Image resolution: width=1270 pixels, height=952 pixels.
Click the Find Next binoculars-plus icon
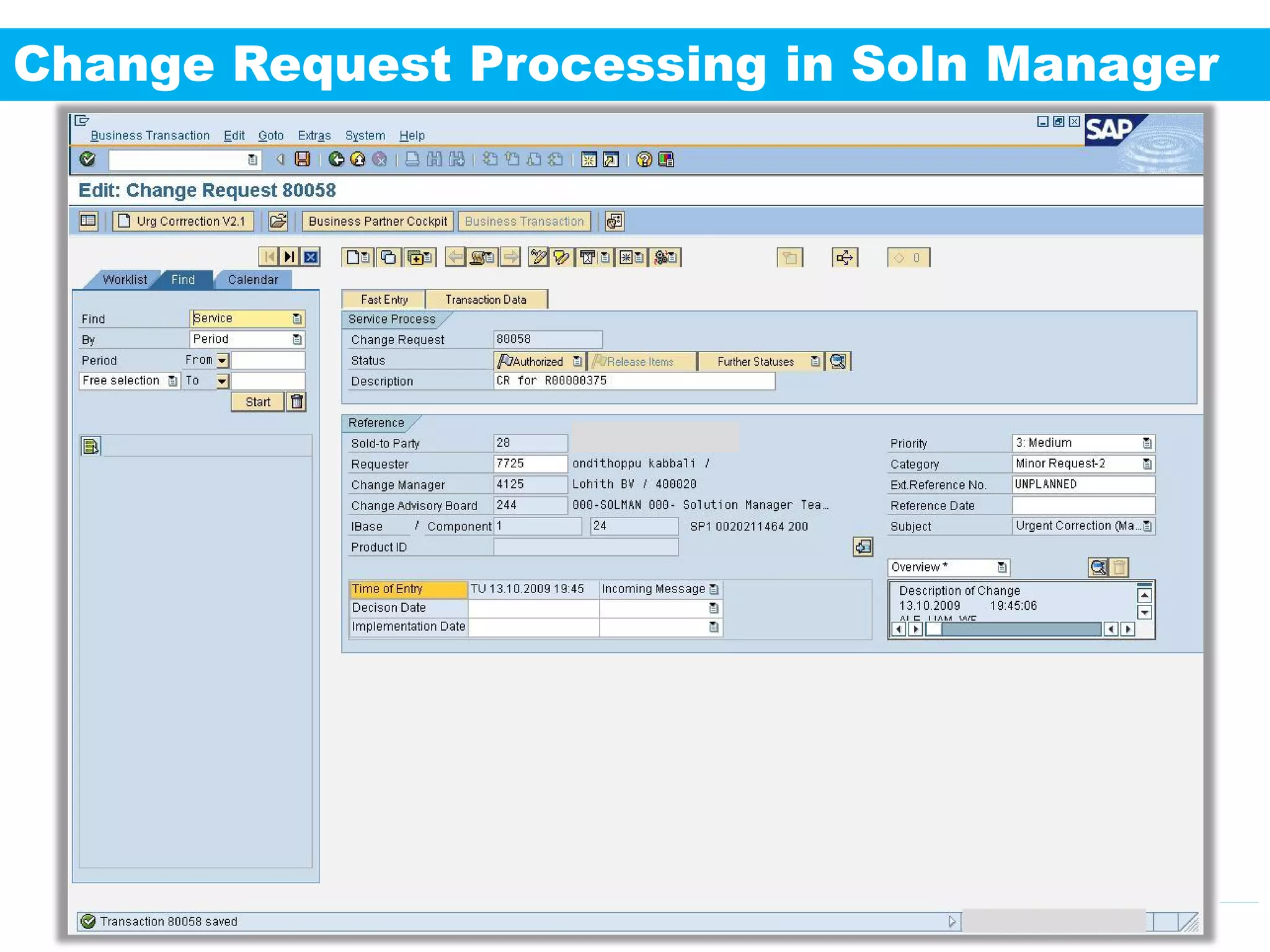click(x=457, y=159)
